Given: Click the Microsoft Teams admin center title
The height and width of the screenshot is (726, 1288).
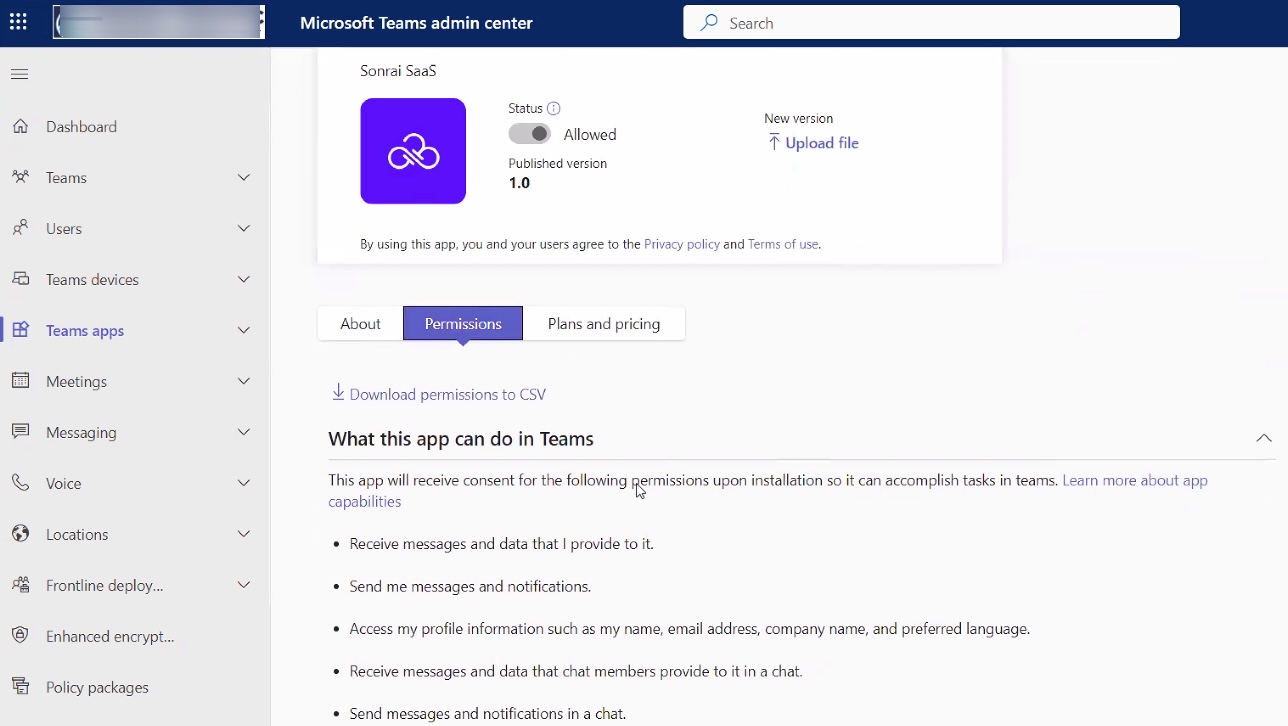Looking at the screenshot, I should (416, 23).
